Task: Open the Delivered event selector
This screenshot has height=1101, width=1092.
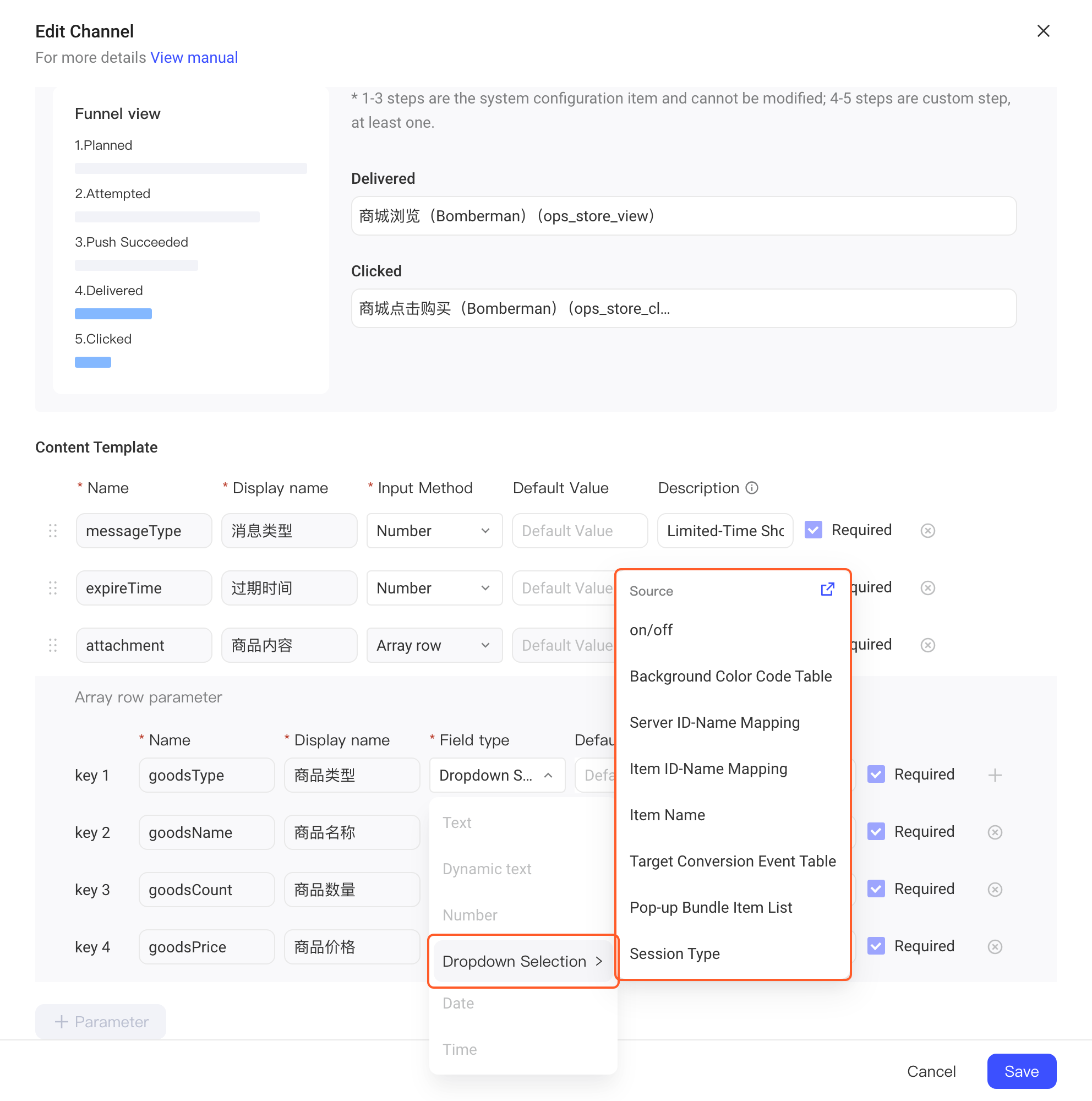Action: click(684, 216)
